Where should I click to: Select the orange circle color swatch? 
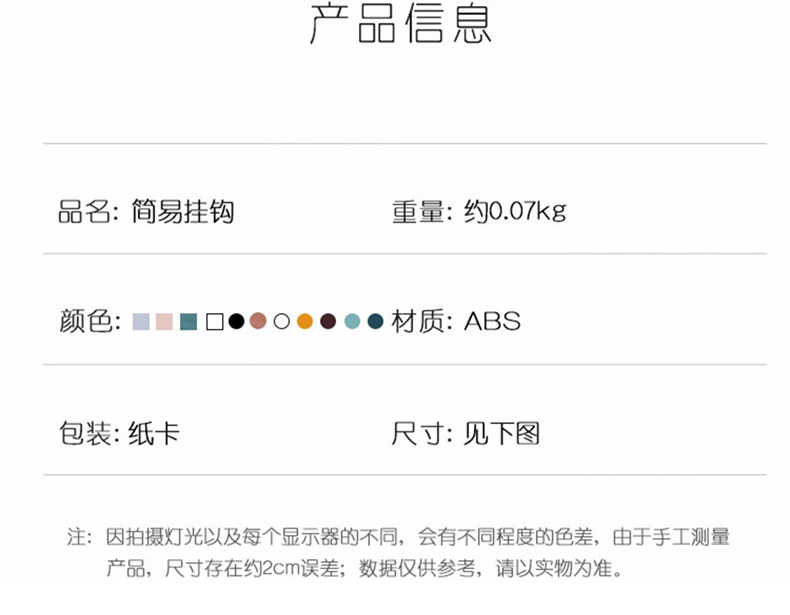tap(305, 321)
